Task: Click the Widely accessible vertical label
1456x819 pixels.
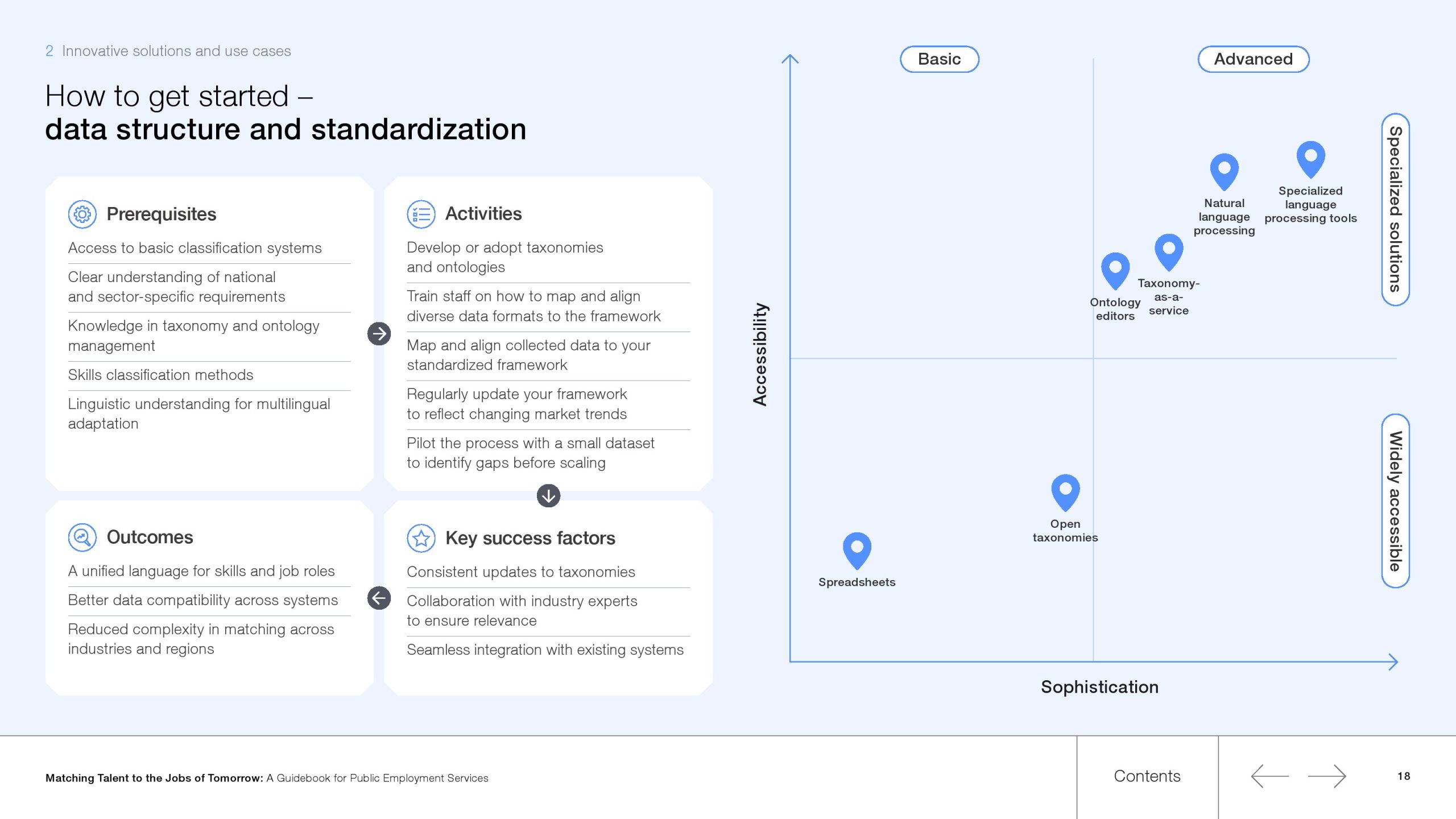Action: [x=1395, y=500]
